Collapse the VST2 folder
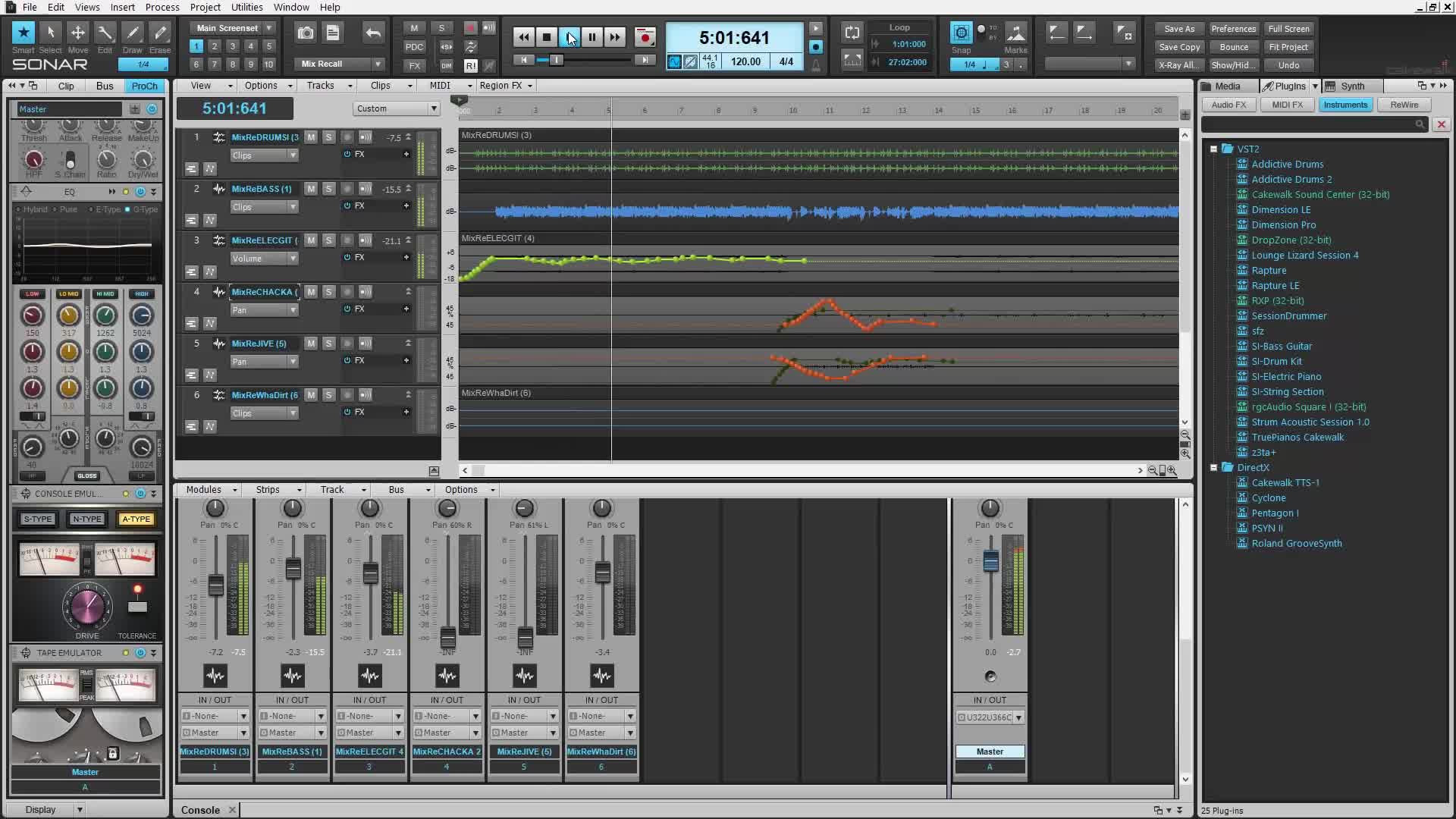The image size is (1456, 819). 1213,149
